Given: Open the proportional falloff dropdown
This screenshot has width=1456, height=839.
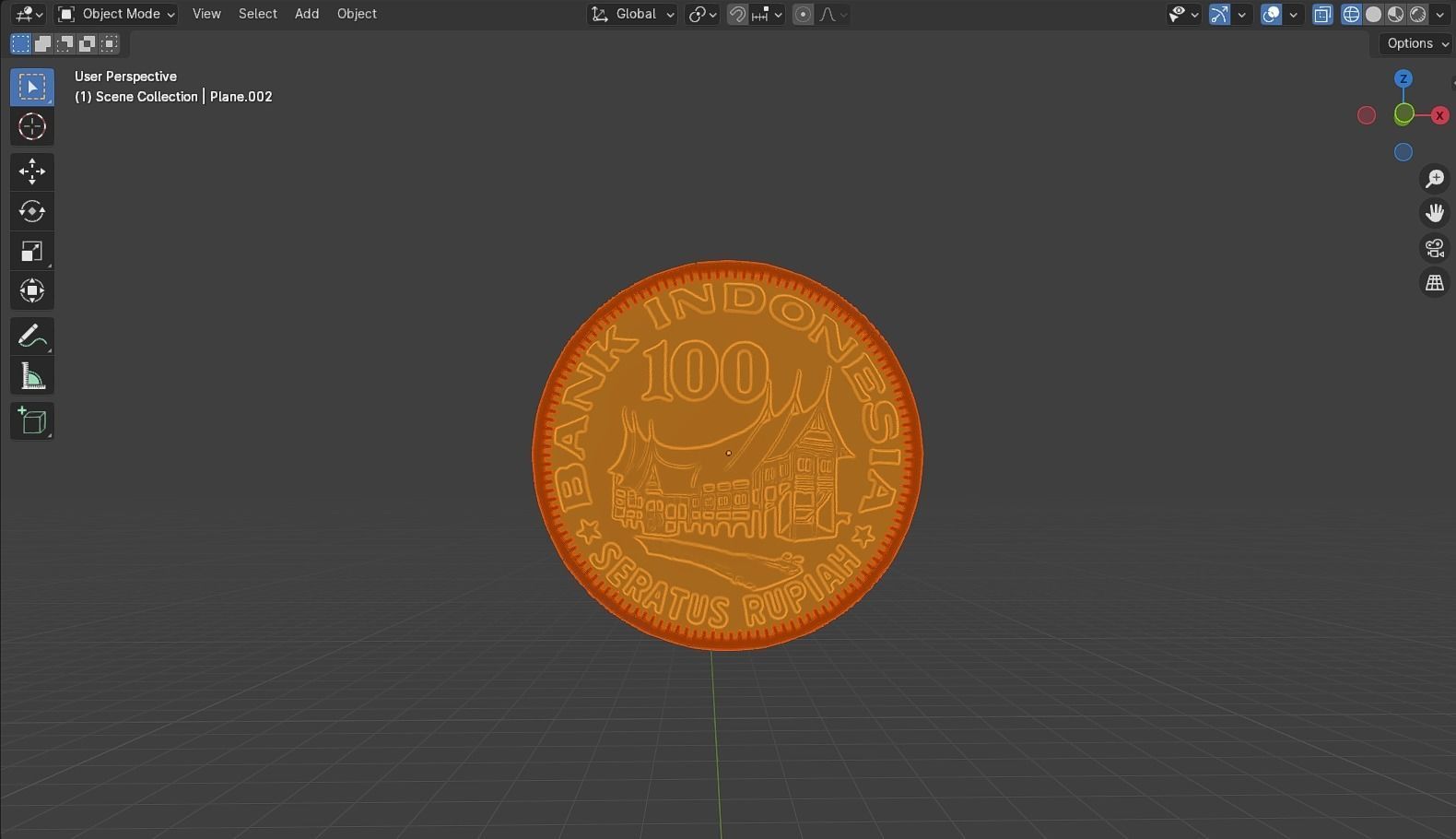Looking at the screenshot, I should tap(832, 14).
